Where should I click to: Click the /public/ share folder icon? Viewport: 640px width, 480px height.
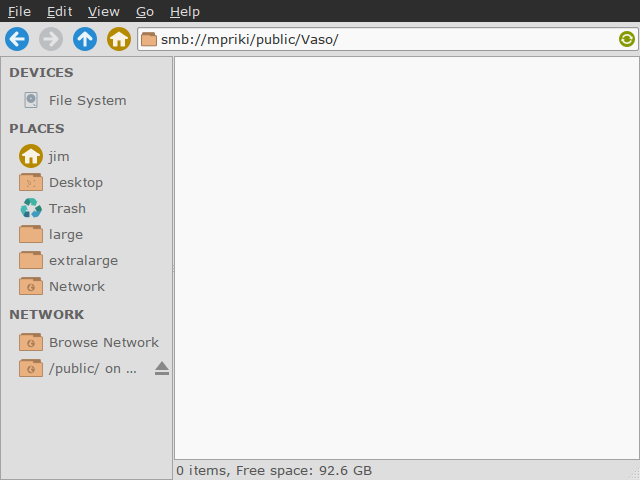click(31, 368)
